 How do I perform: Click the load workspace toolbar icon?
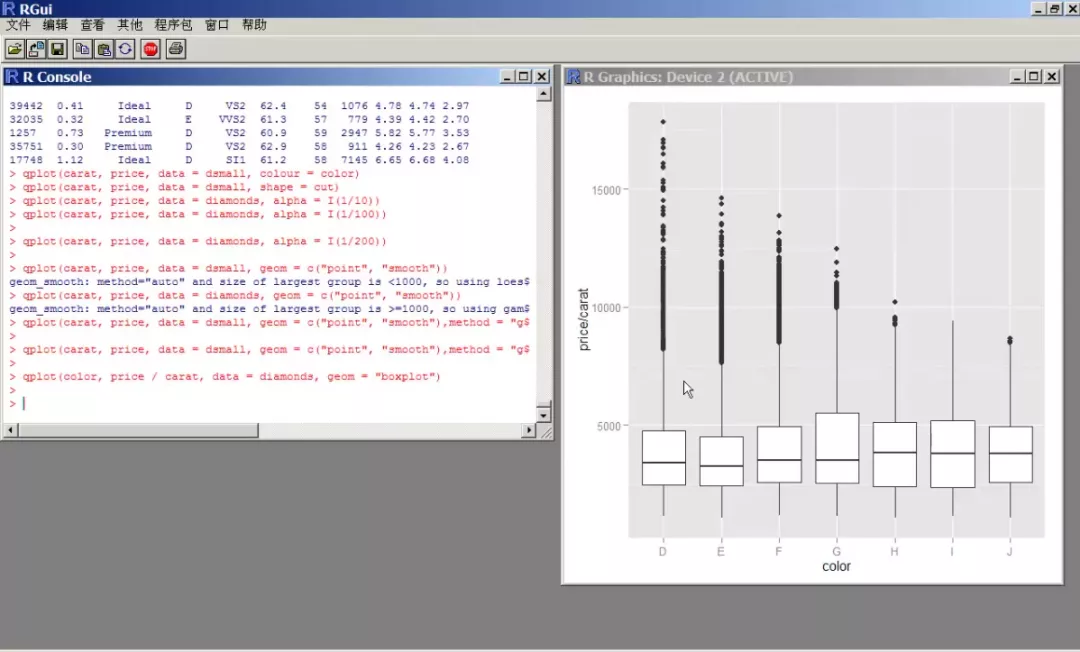(x=36, y=48)
